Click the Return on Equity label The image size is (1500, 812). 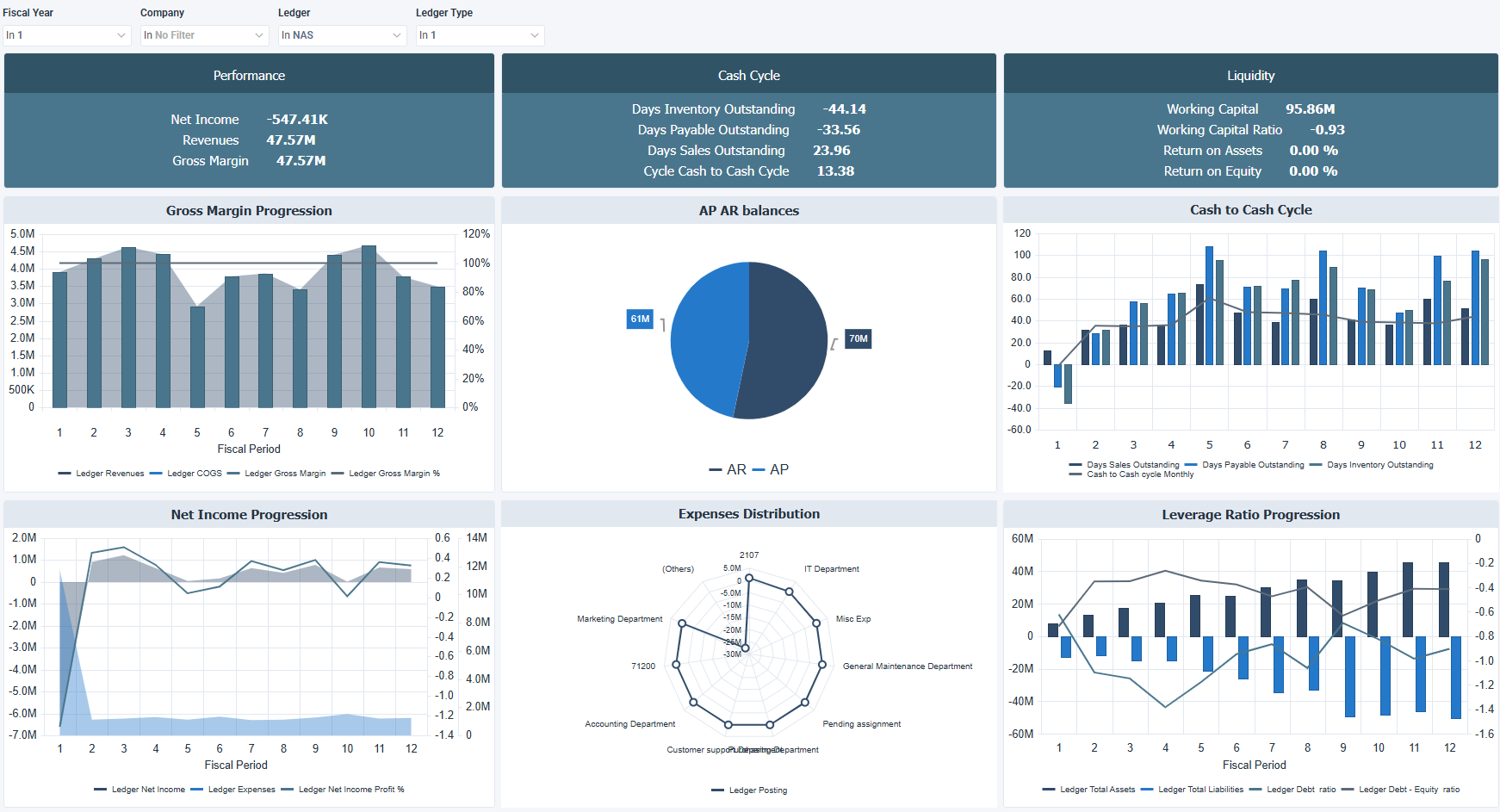click(1212, 171)
